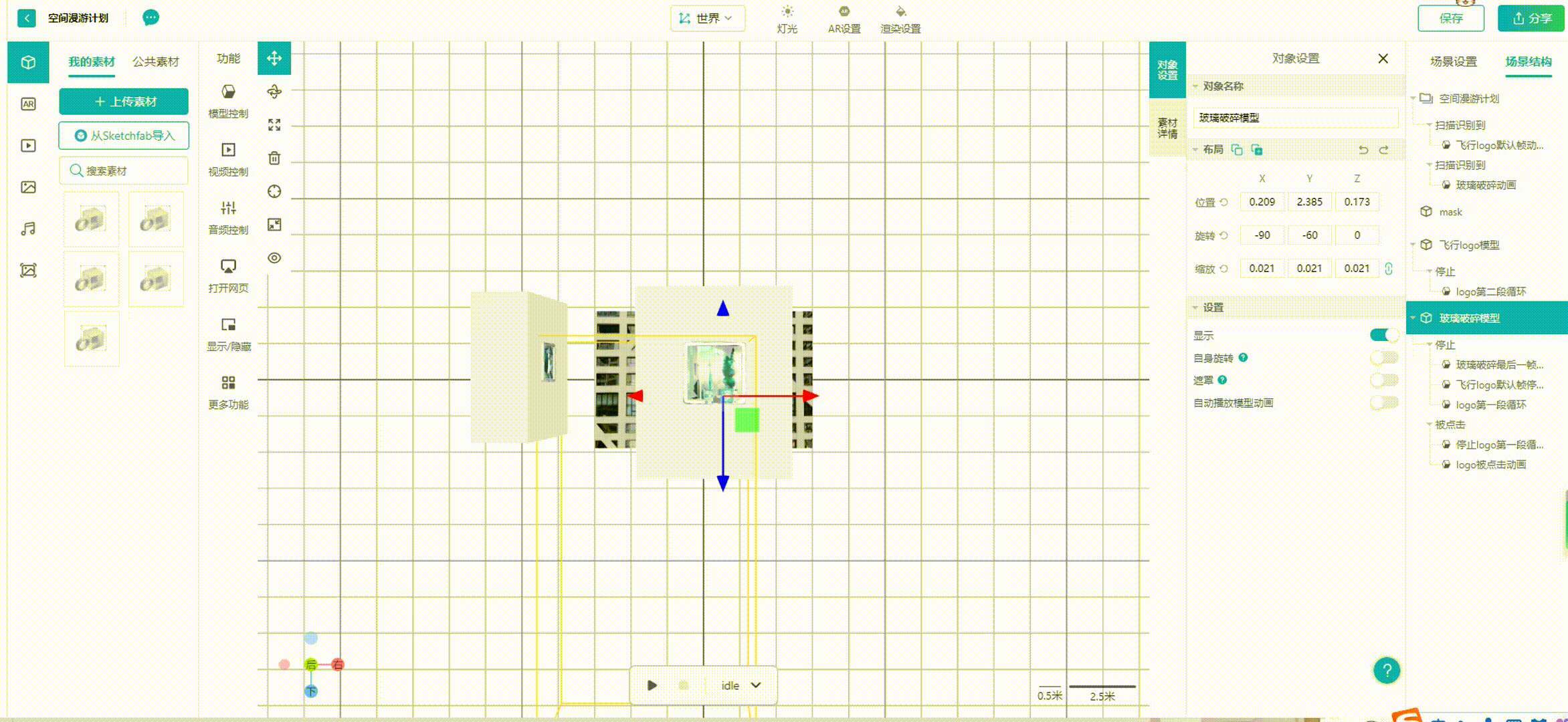Viewport: 1568px width, 722px height.
Task: Click the green help question button
Action: [1386, 670]
